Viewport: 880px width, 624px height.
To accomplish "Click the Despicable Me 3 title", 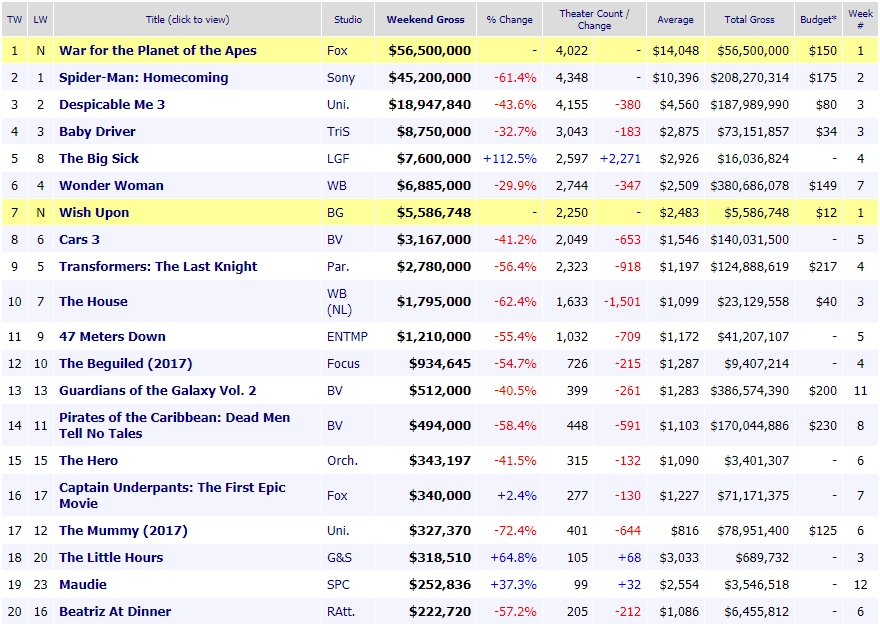I will click(x=112, y=104).
